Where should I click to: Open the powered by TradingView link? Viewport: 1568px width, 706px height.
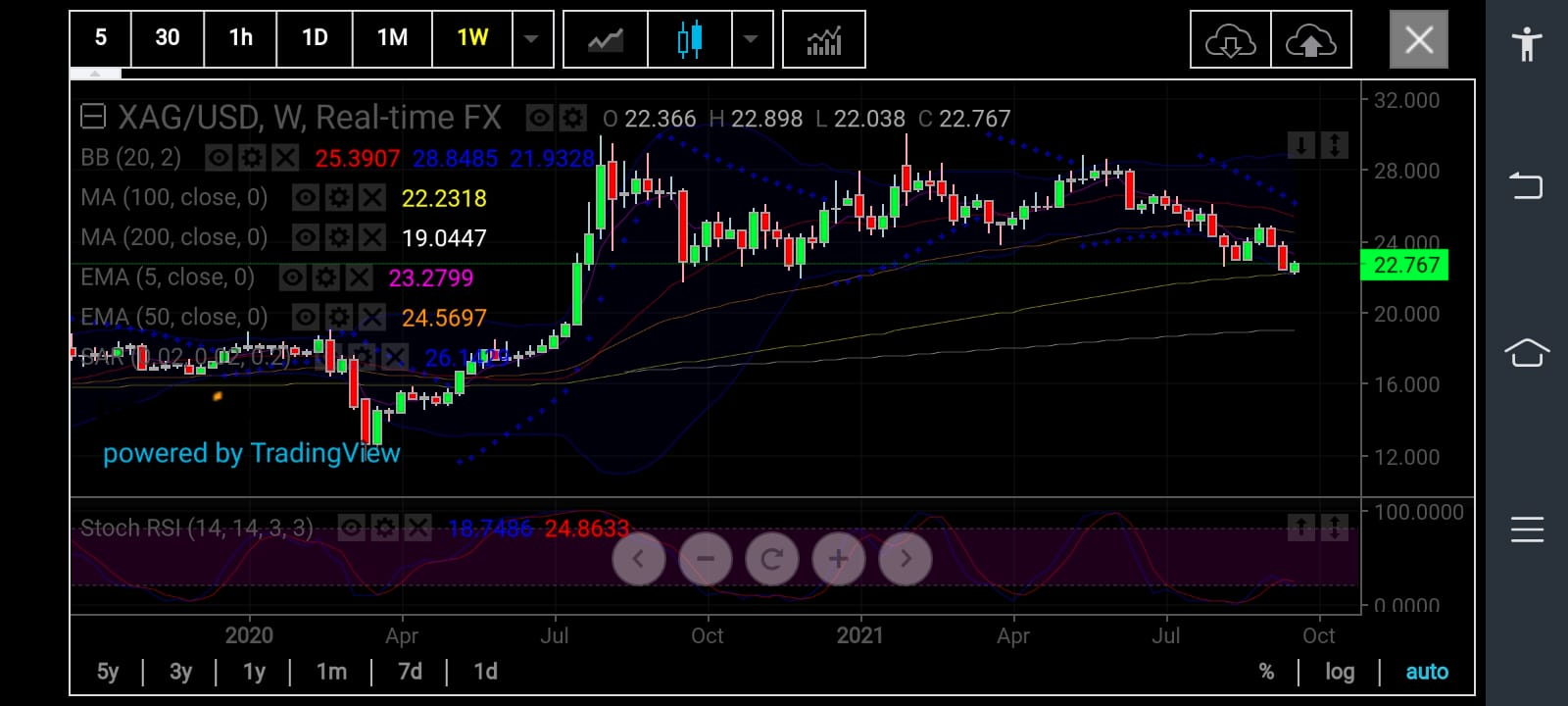(x=252, y=453)
